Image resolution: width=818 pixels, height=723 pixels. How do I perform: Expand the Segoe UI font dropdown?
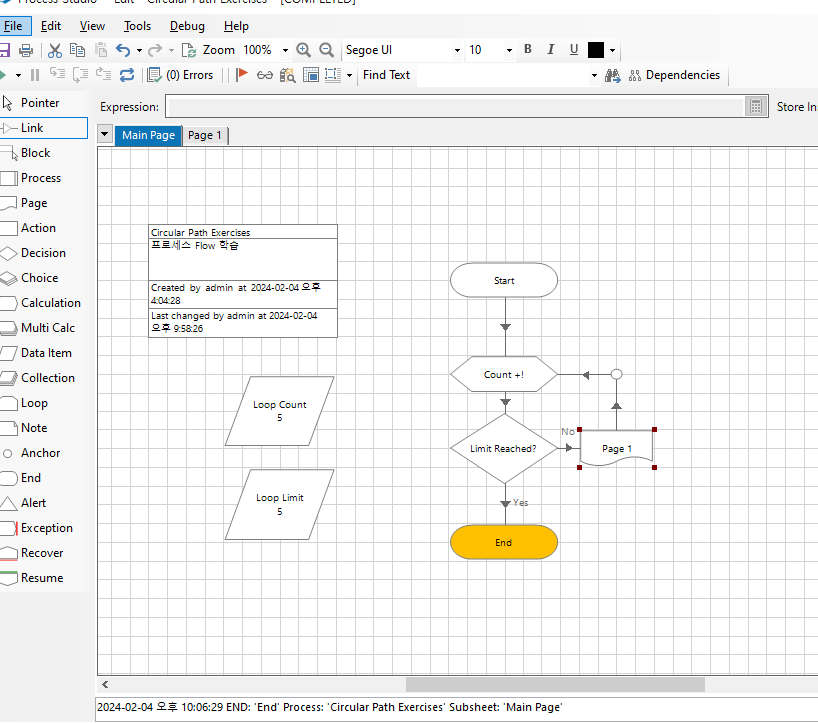click(458, 51)
